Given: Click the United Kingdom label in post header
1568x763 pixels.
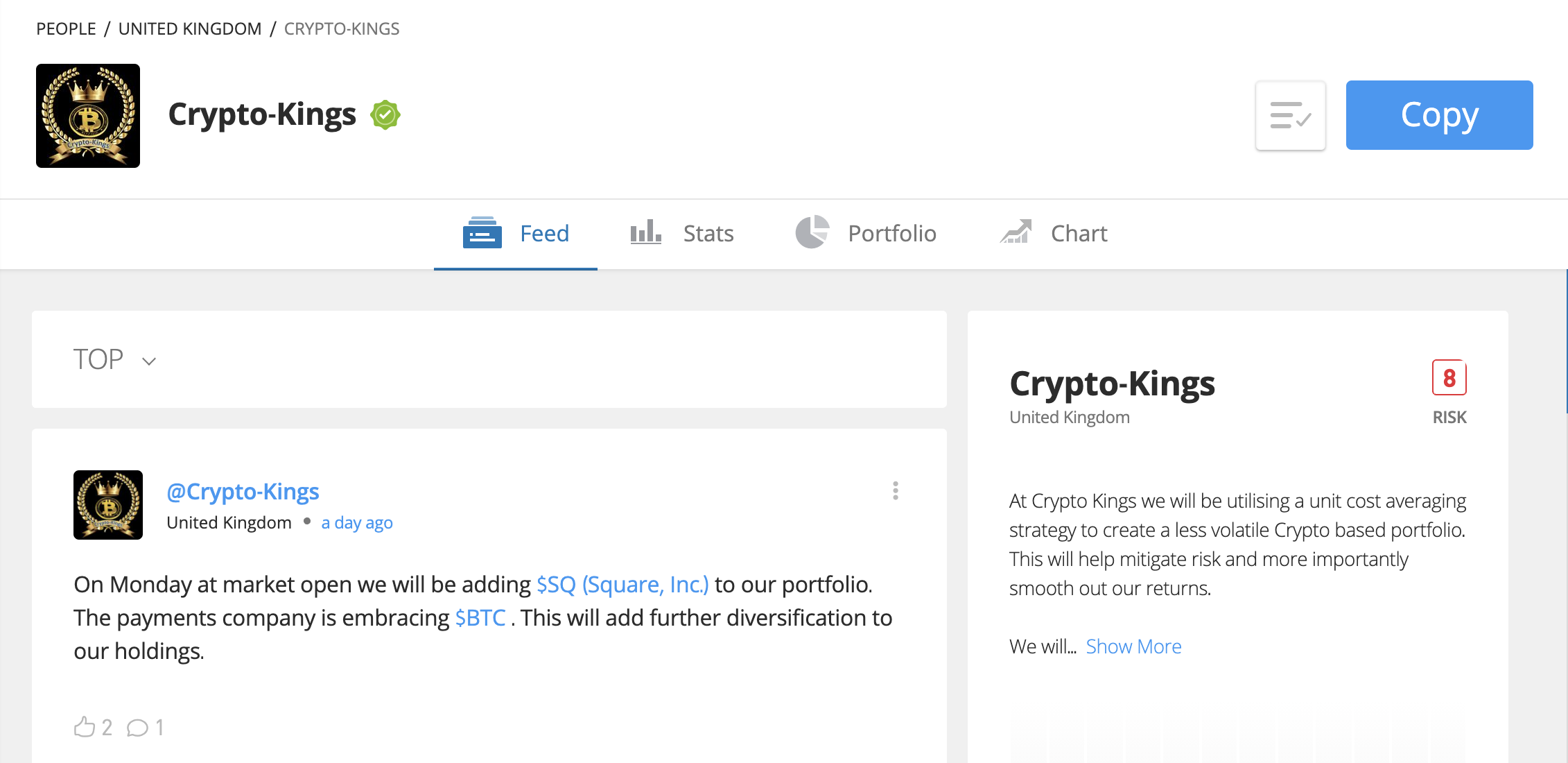Looking at the screenshot, I should point(229,522).
